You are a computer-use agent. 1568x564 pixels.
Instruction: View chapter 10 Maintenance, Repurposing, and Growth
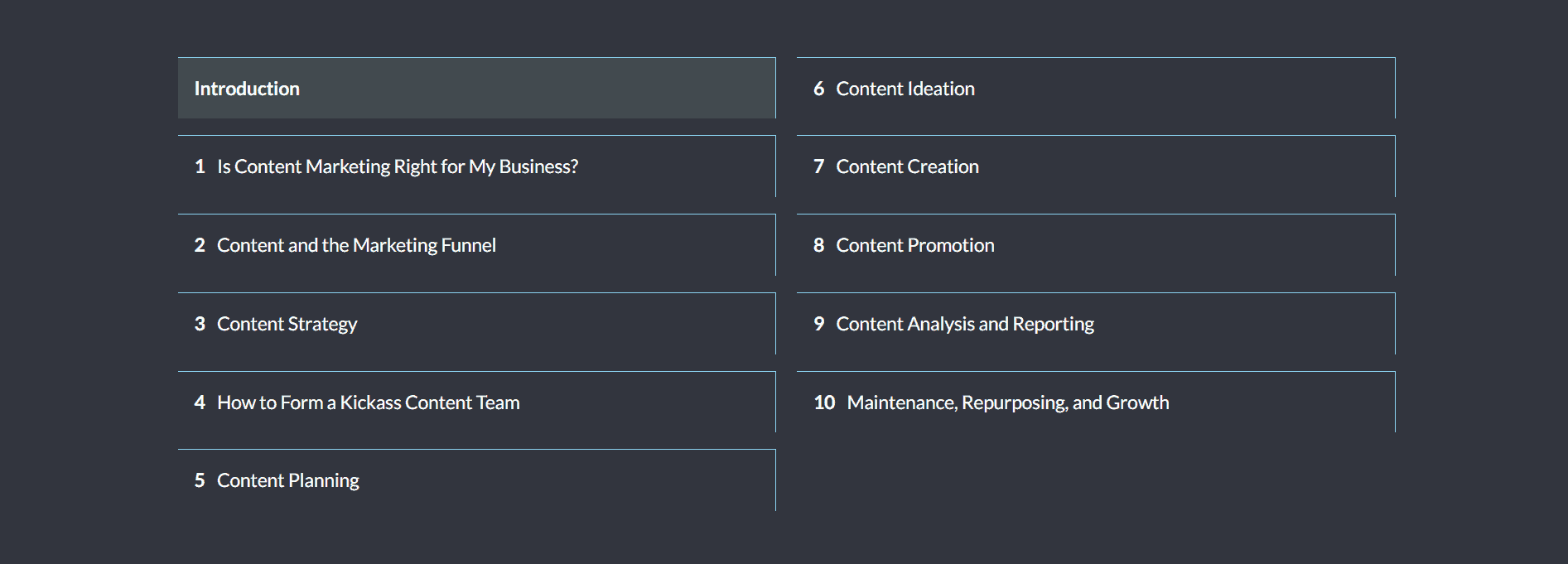pos(1096,402)
